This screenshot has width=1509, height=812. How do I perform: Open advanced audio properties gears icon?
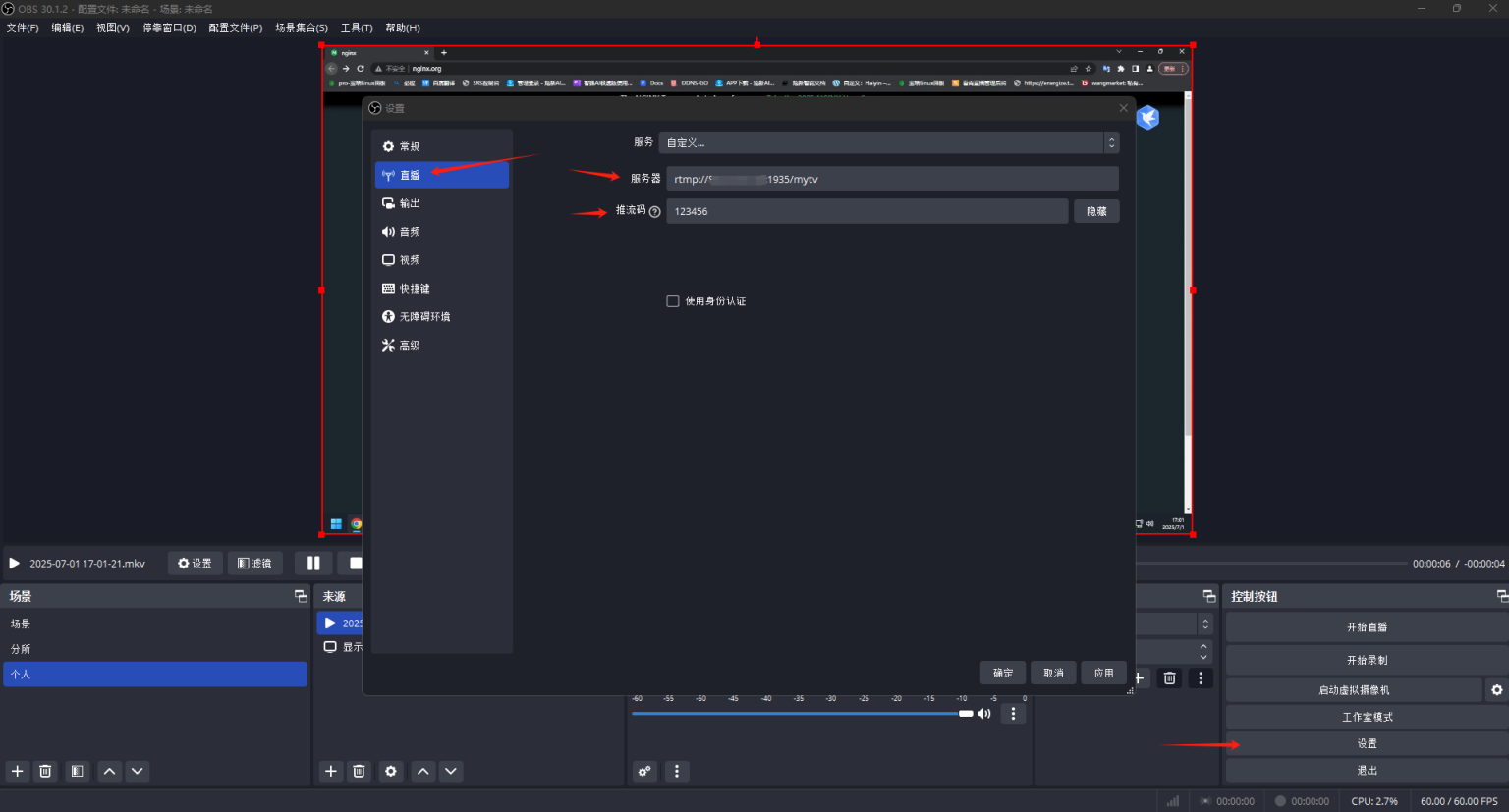click(644, 771)
